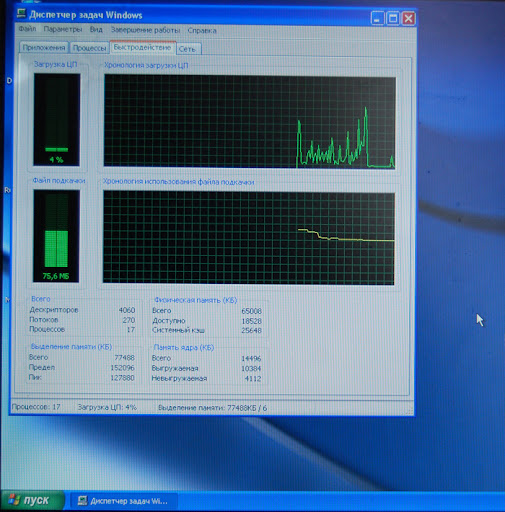
Task: Click status bar Процессов: 17
Action: coord(36,407)
